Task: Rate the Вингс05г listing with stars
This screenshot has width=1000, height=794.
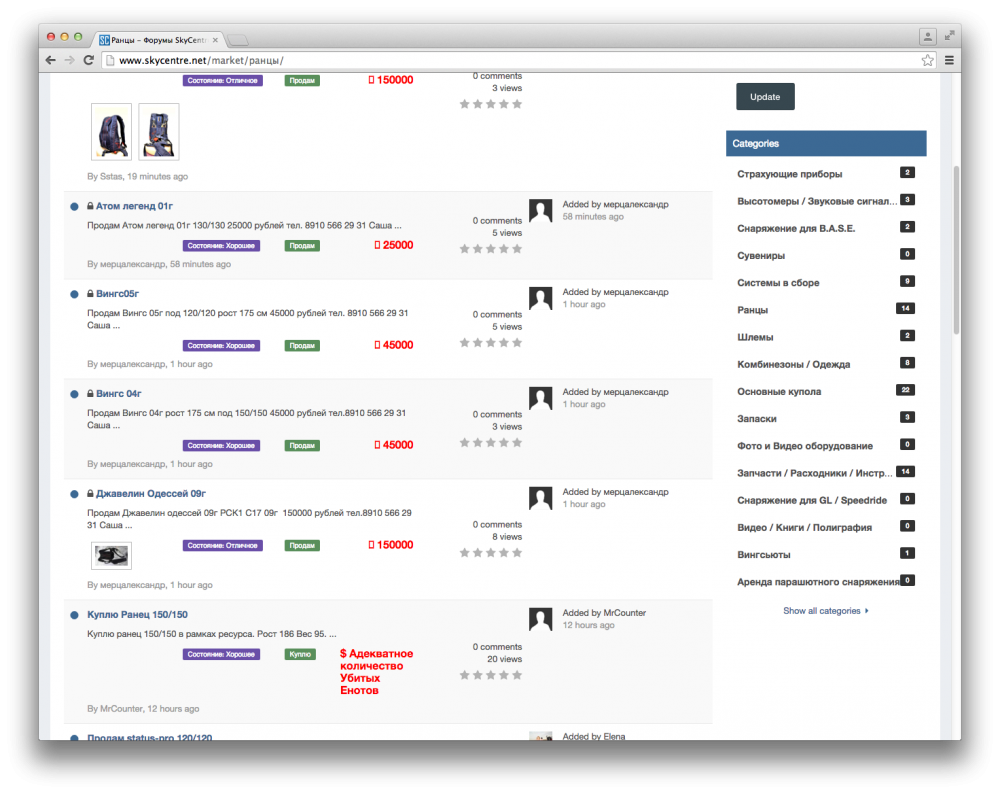Action: tap(490, 342)
